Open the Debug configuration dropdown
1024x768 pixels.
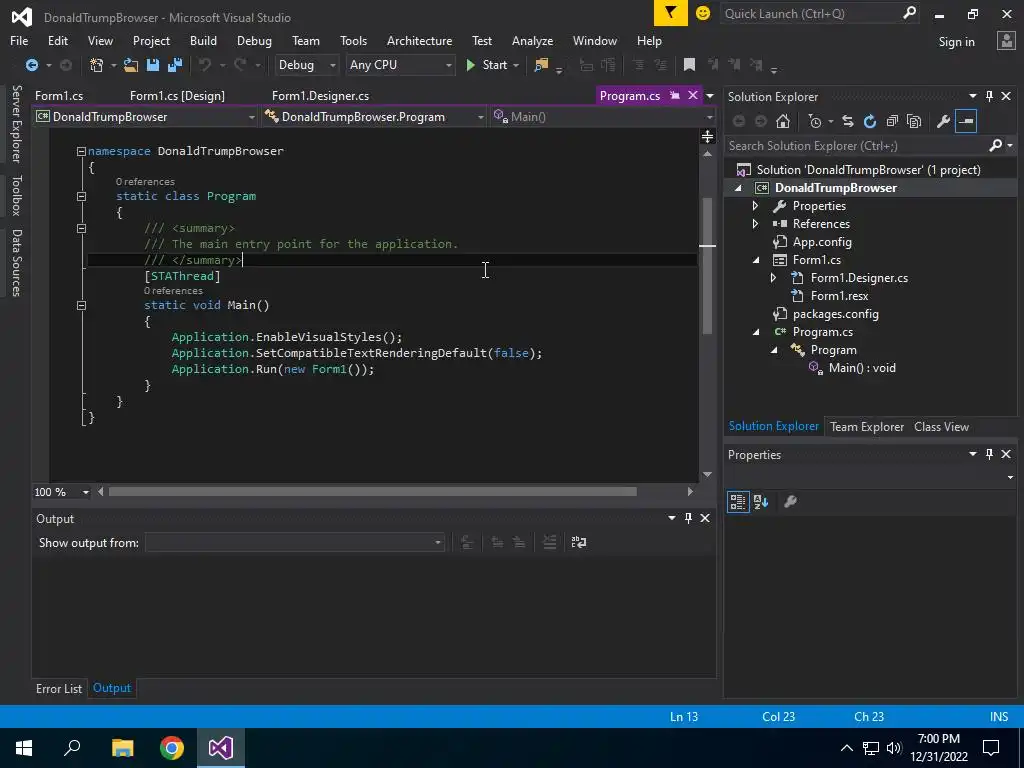click(307, 65)
